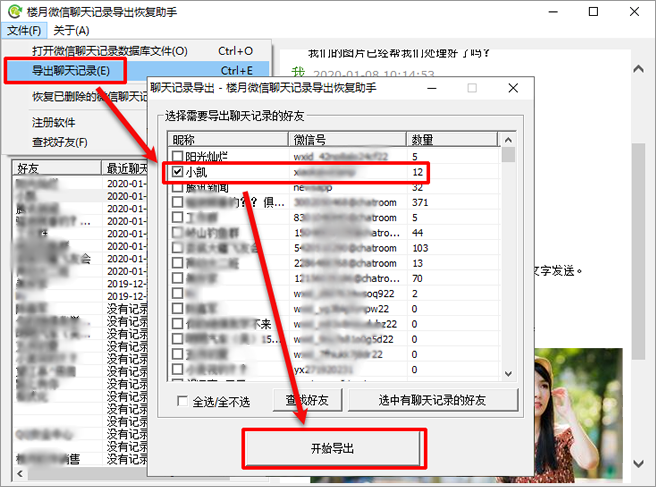Check the checkbox in the row with count 371
Viewport: 656px width, 487px height.
coord(177,202)
